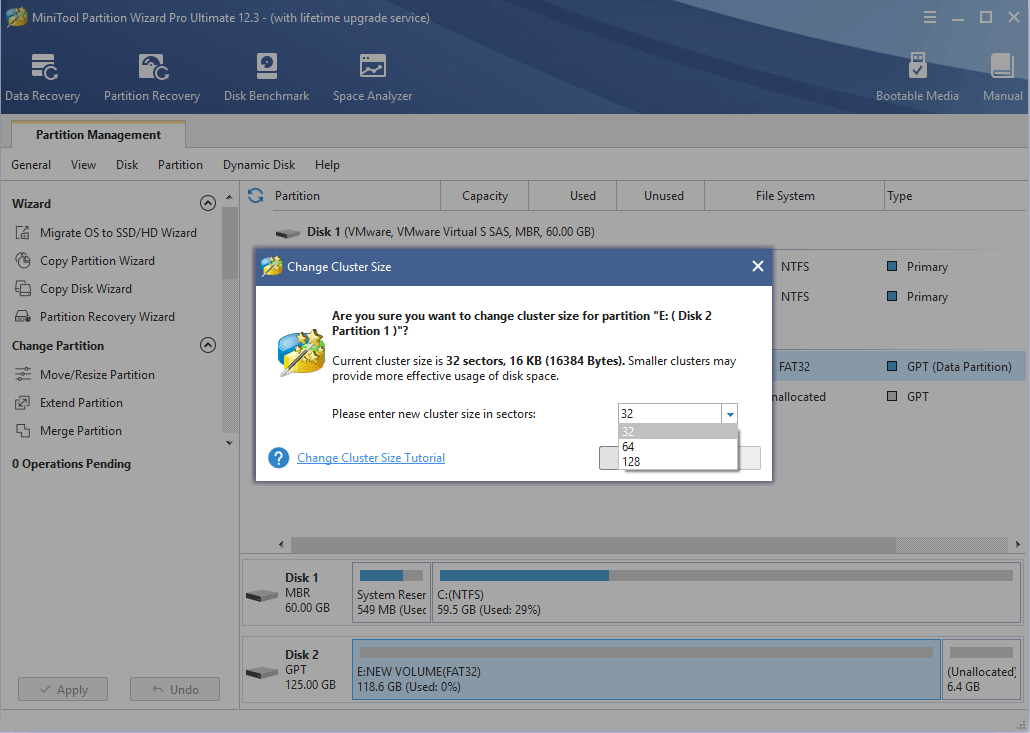Screen dimensions: 1030x733
Task: Collapse the Change Partition section
Action: coord(208,345)
